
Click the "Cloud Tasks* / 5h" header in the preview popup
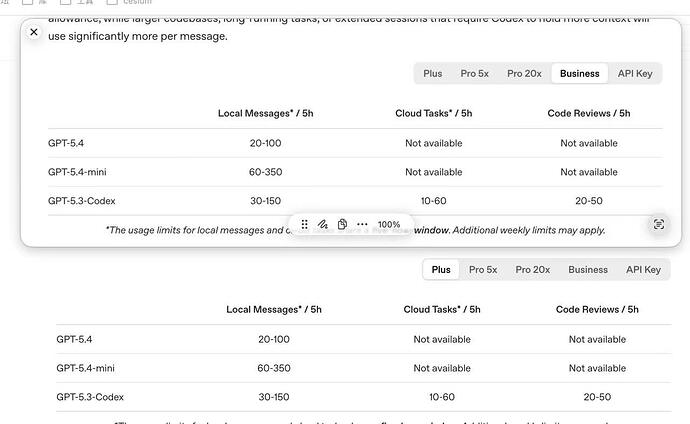tap(433, 113)
